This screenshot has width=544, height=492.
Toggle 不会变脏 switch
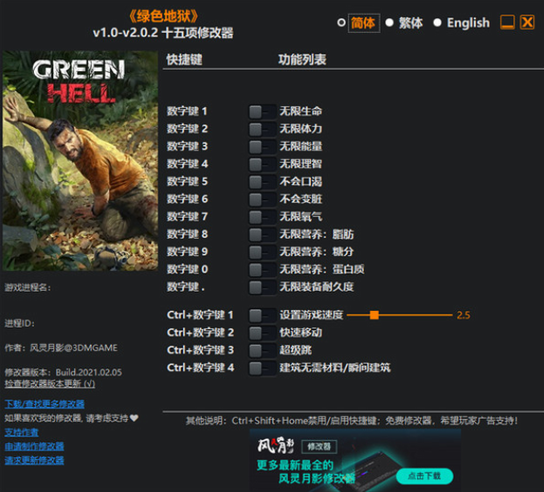262,200
